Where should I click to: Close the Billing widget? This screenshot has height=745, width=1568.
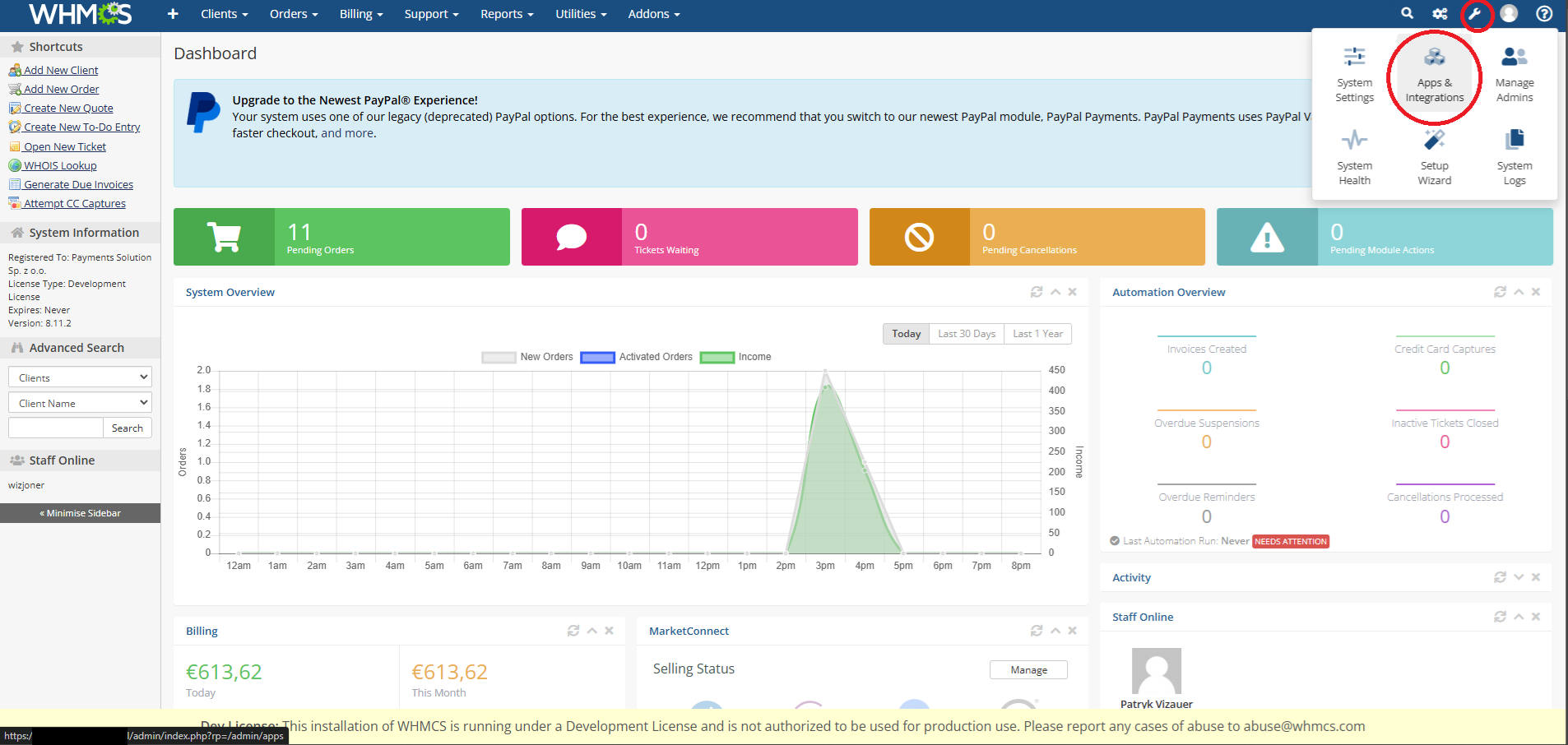[x=609, y=631]
